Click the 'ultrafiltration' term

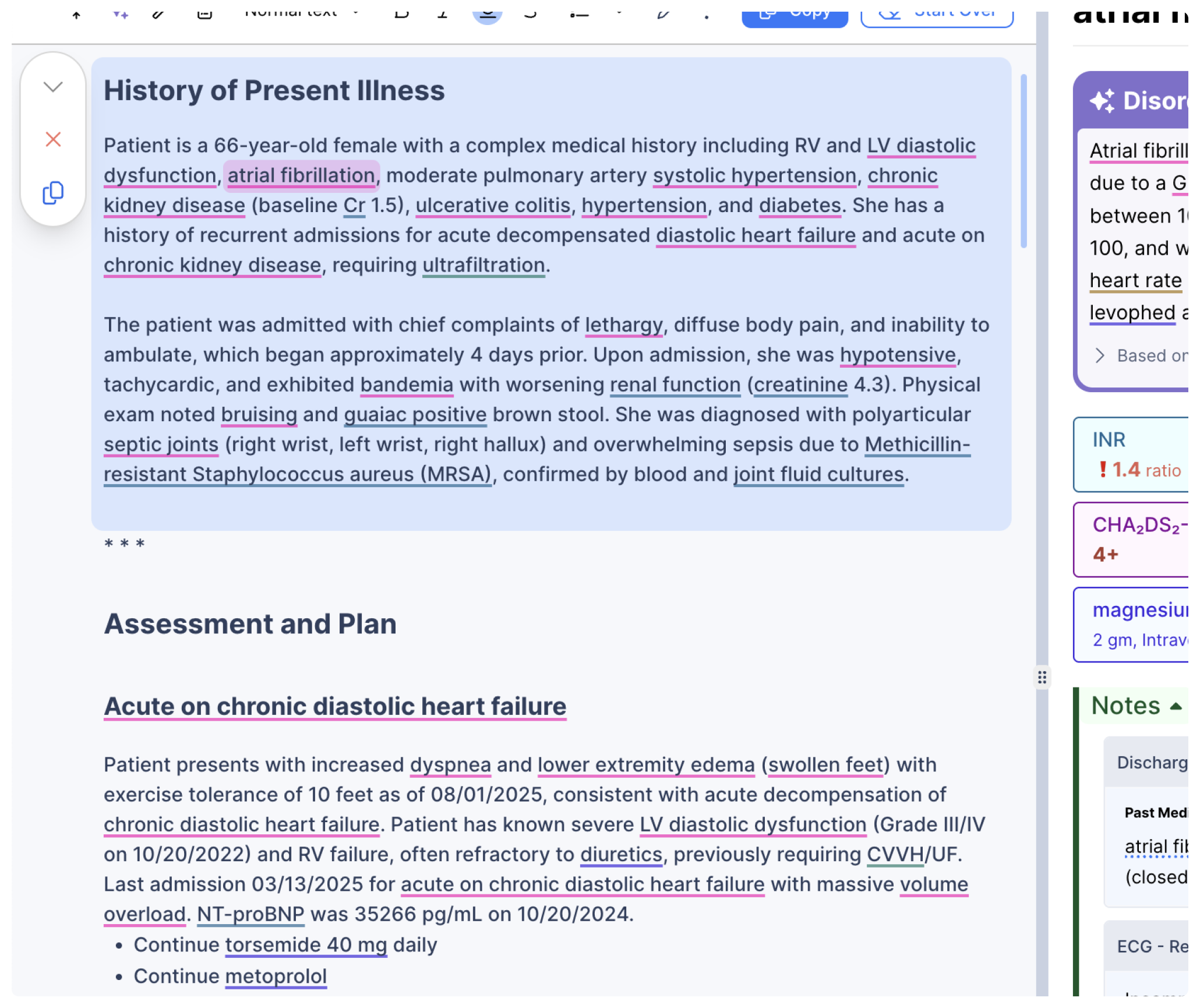click(483, 266)
